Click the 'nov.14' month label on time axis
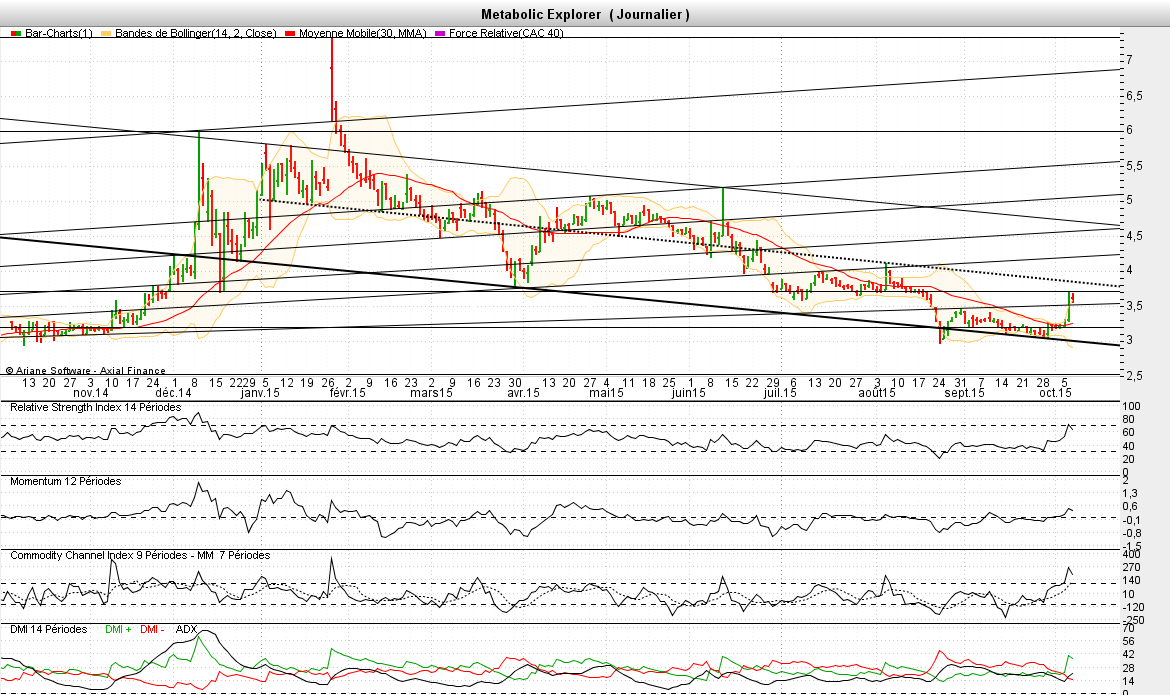The width and height of the screenshot is (1170, 695). click(x=91, y=393)
